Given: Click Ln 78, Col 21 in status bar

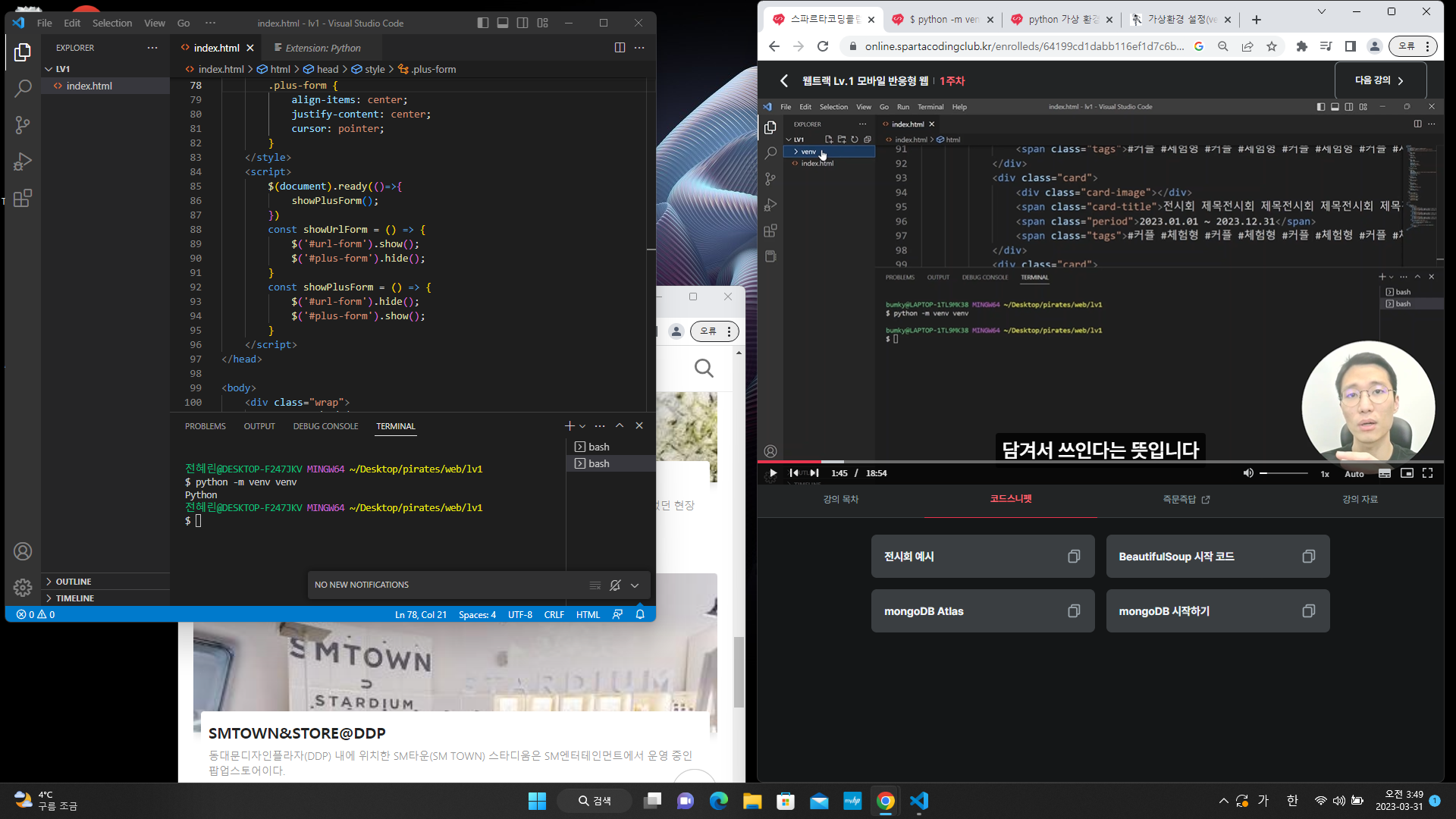Looking at the screenshot, I should [421, 615].
